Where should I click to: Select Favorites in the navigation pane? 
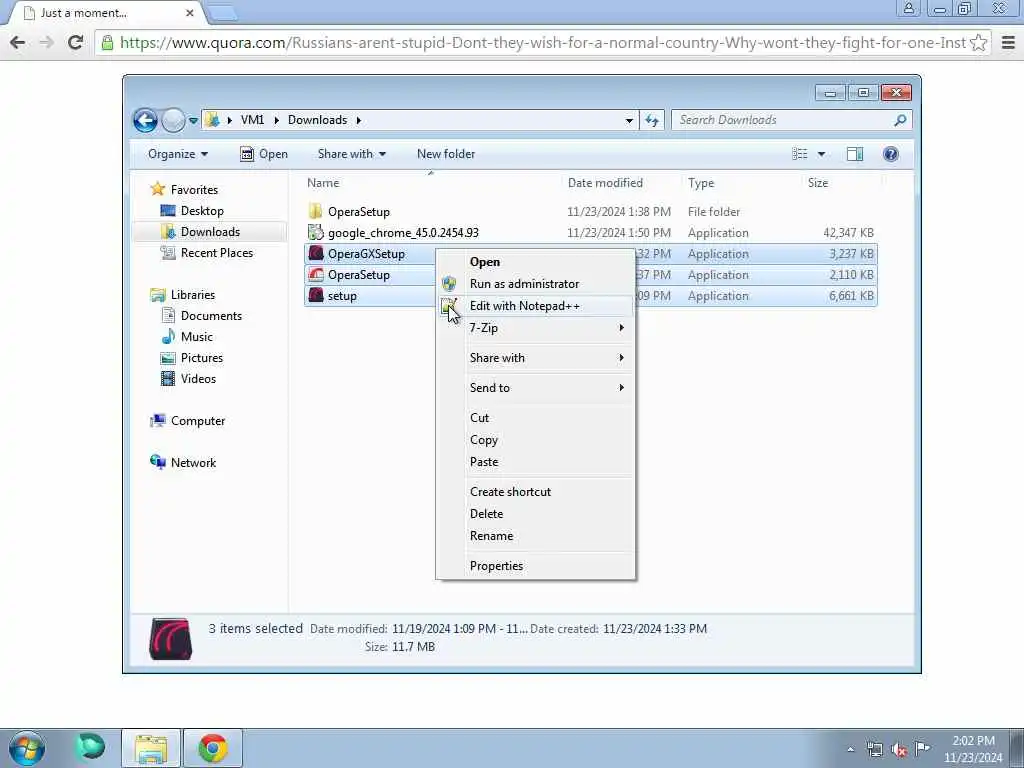(194, 190)
